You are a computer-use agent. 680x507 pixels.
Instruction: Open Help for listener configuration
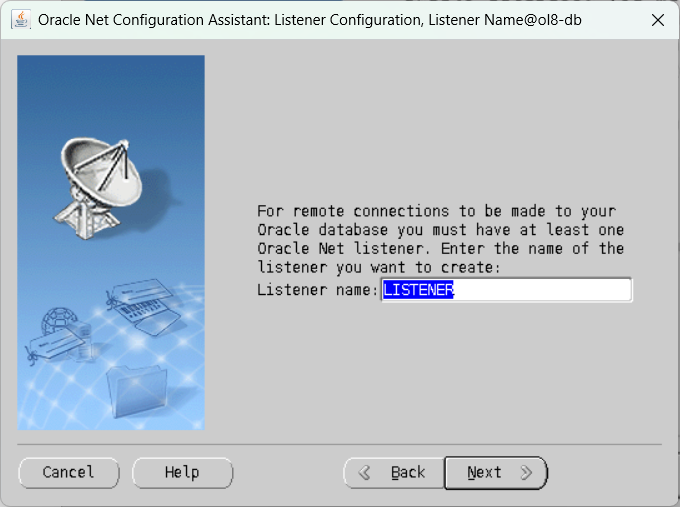click(182, 472)
